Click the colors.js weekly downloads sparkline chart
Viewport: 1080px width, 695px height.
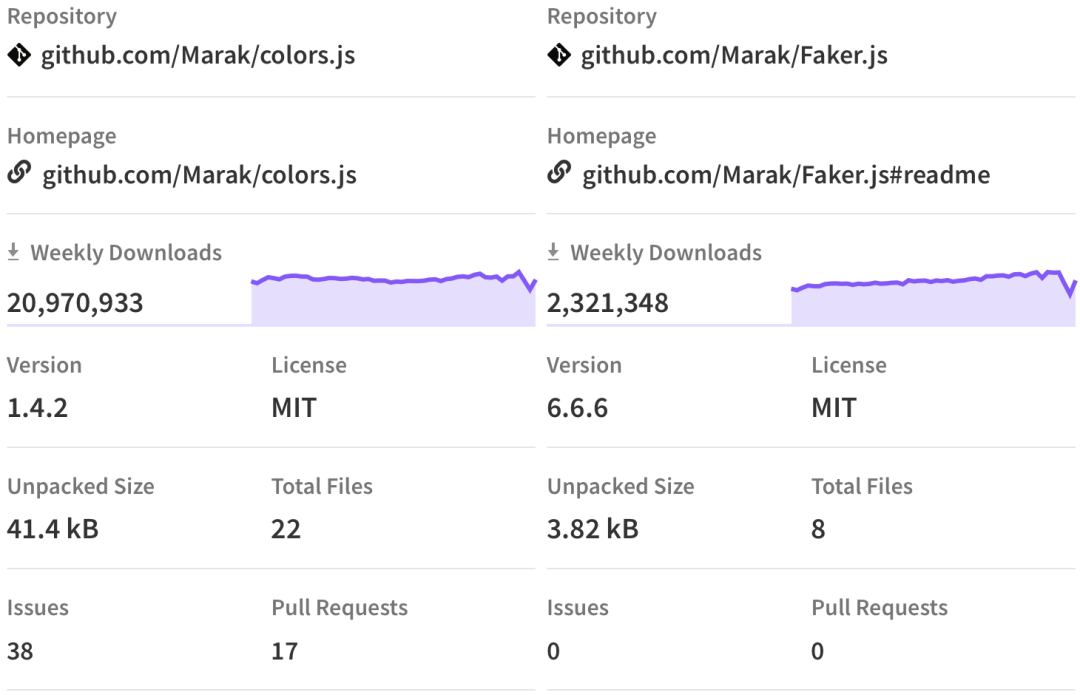pyautogui.click(x=394, y=298)
